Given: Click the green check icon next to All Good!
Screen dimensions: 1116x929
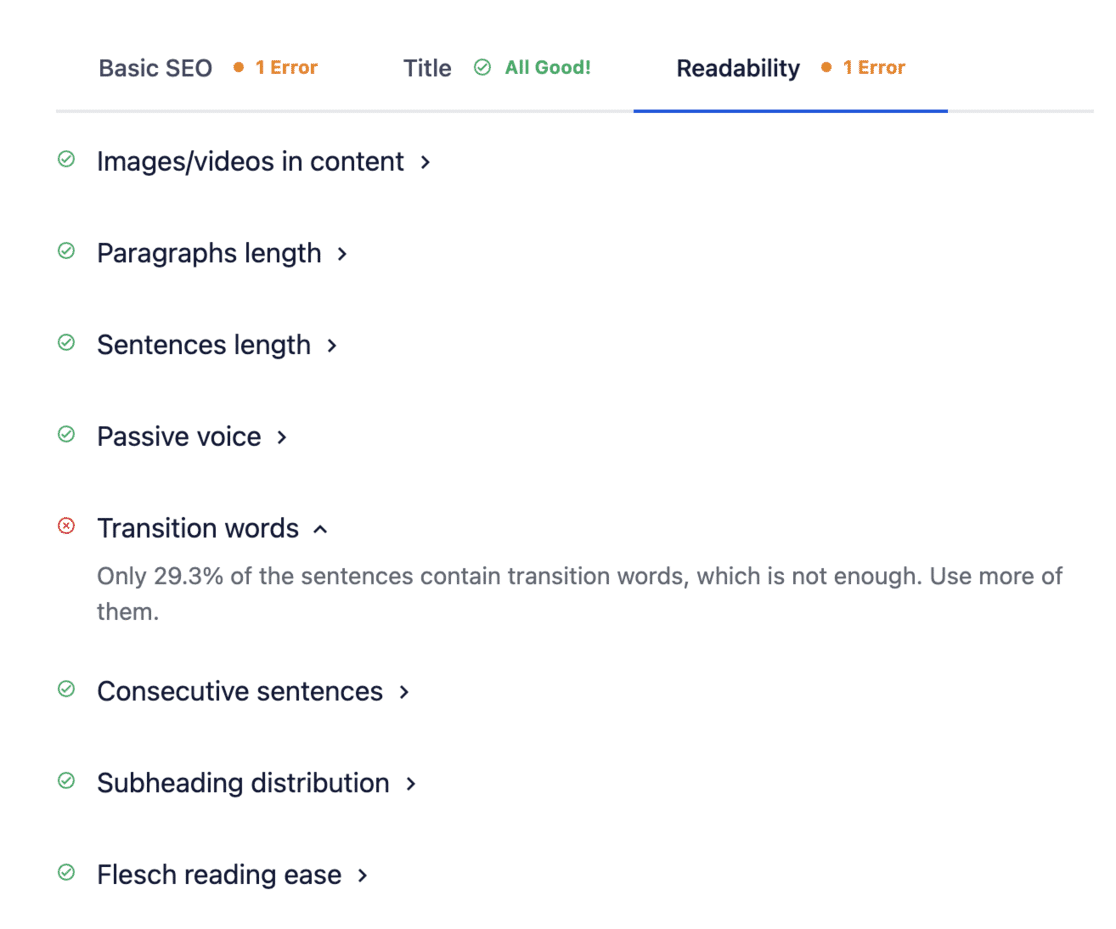Looking at the screenshot, I should tap(482, 67).
